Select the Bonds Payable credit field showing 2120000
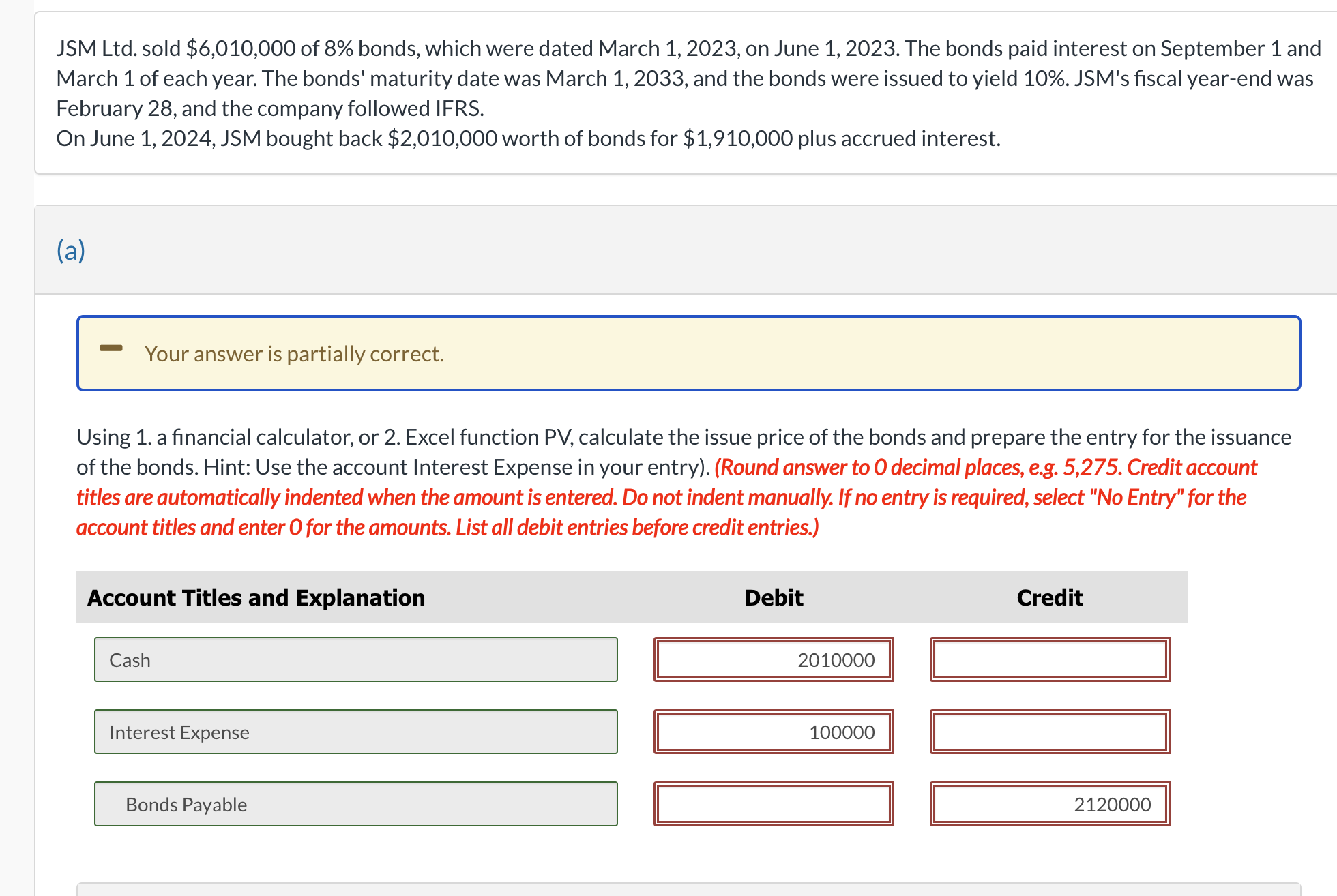The image size is (1337, 896). 1049,804
